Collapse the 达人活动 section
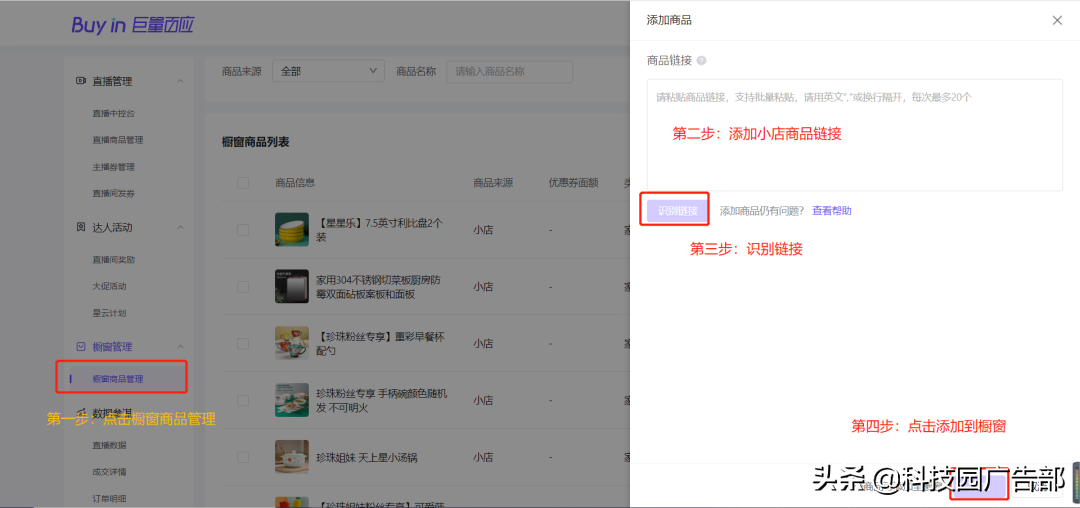Viewport: 1080px width, 508px height. pyautogui.click(x=180, y=227)
